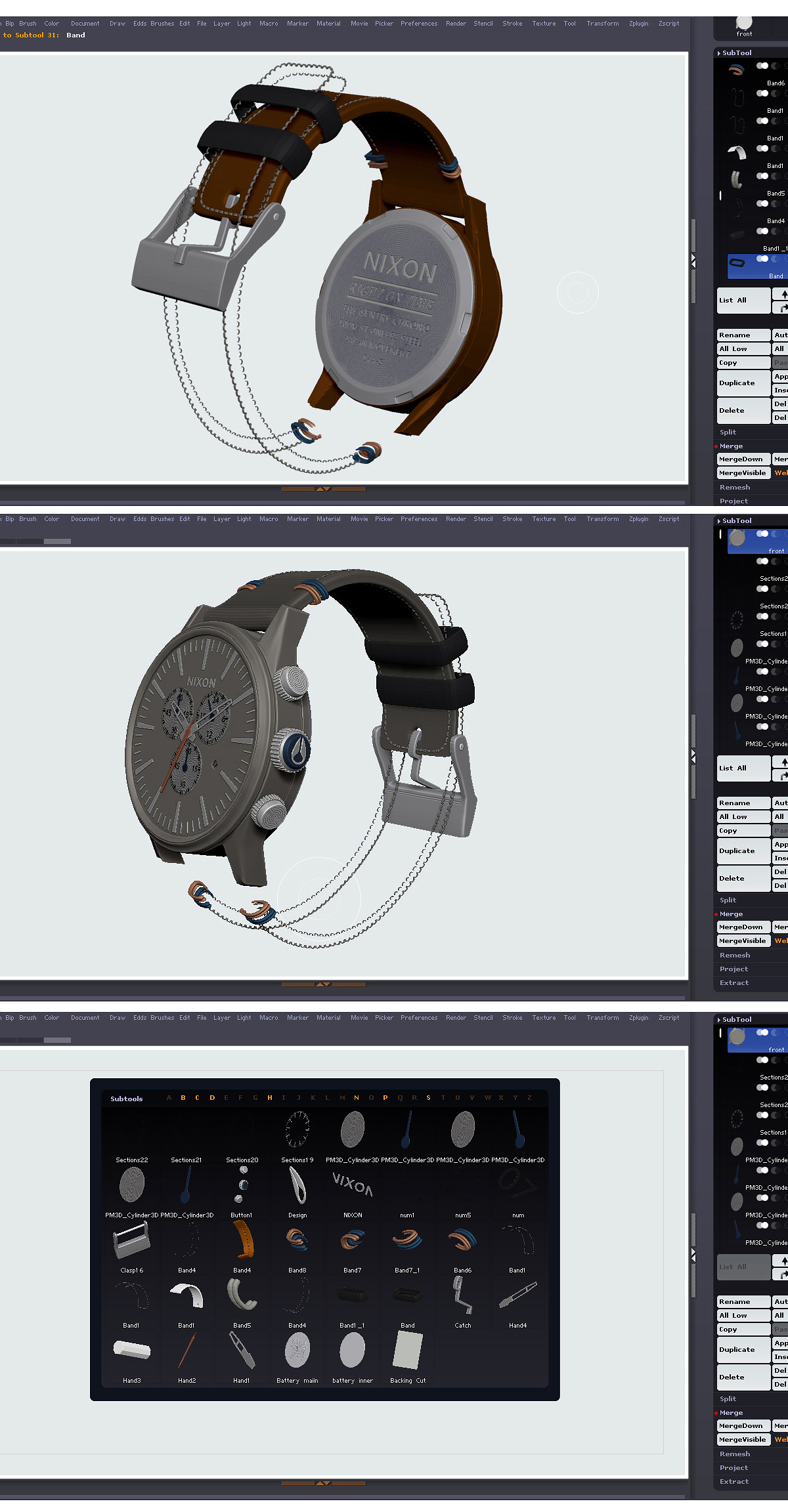This screenshot has width=788, height=1512.
Task: Select the Hand2 subtool in the popup
Action: (187, 1356)
